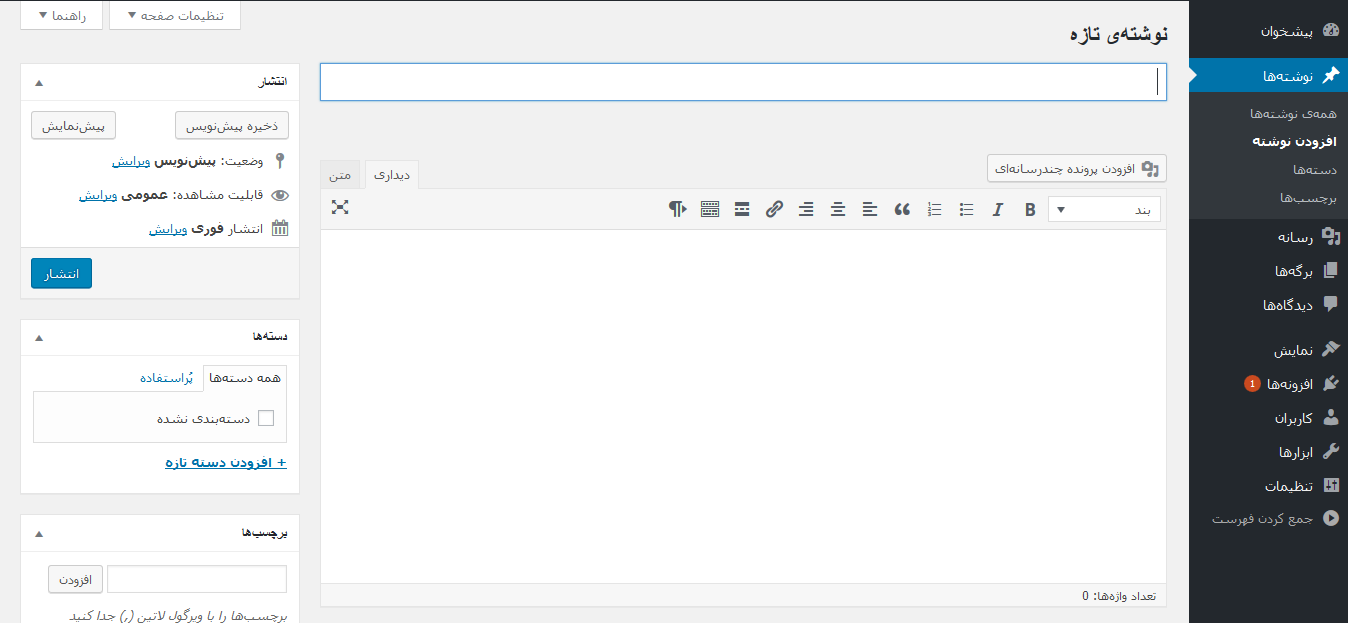Enter fullscreen distraction-free writing mode
This screenshot has width=1348, height=623.
tap(340, 207)
